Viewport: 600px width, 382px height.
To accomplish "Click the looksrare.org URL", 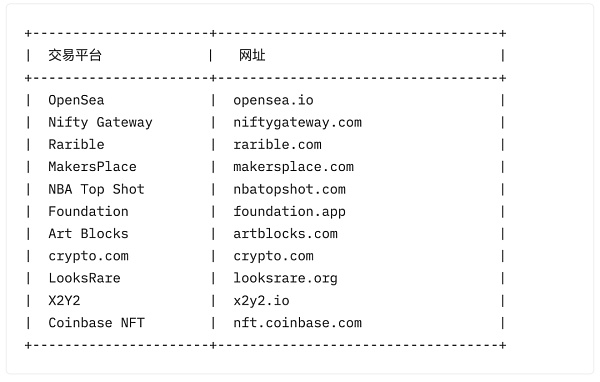I will point(285,279).
